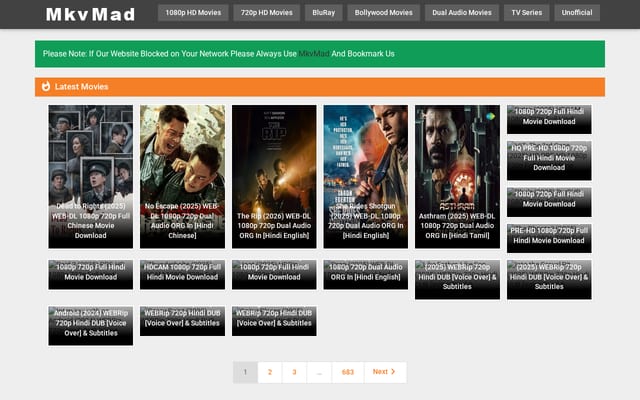Select TV Series in the top navigation
The height and width of the screenshot is (400, 640).
(x=527, y=13)
